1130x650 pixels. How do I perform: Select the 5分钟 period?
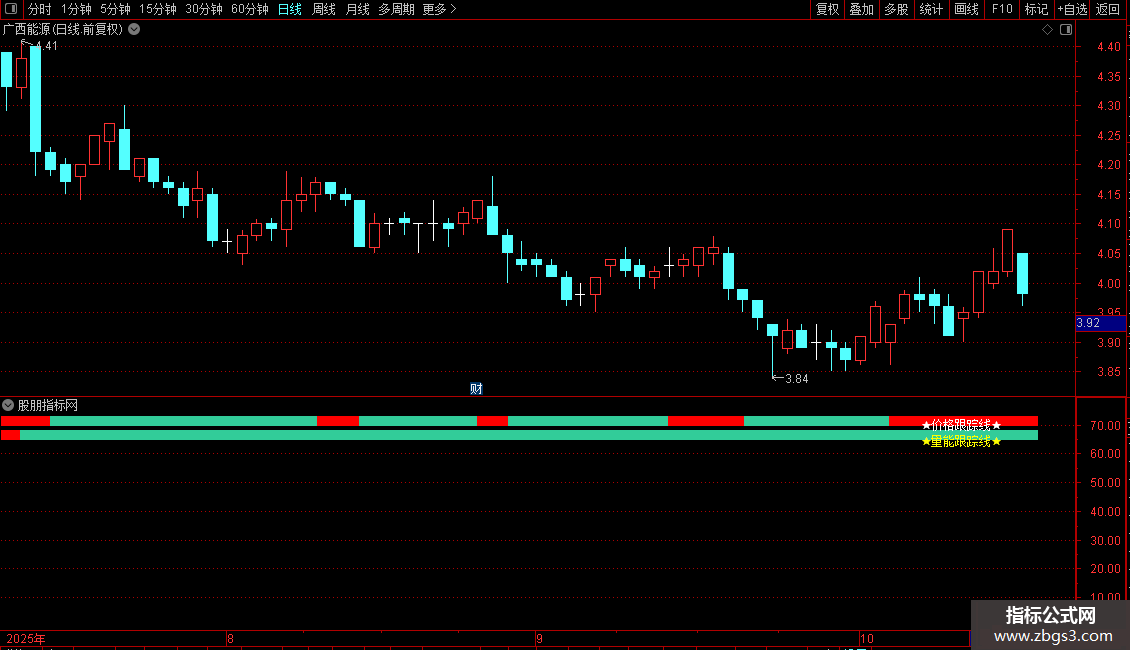[x=115, y=9]
